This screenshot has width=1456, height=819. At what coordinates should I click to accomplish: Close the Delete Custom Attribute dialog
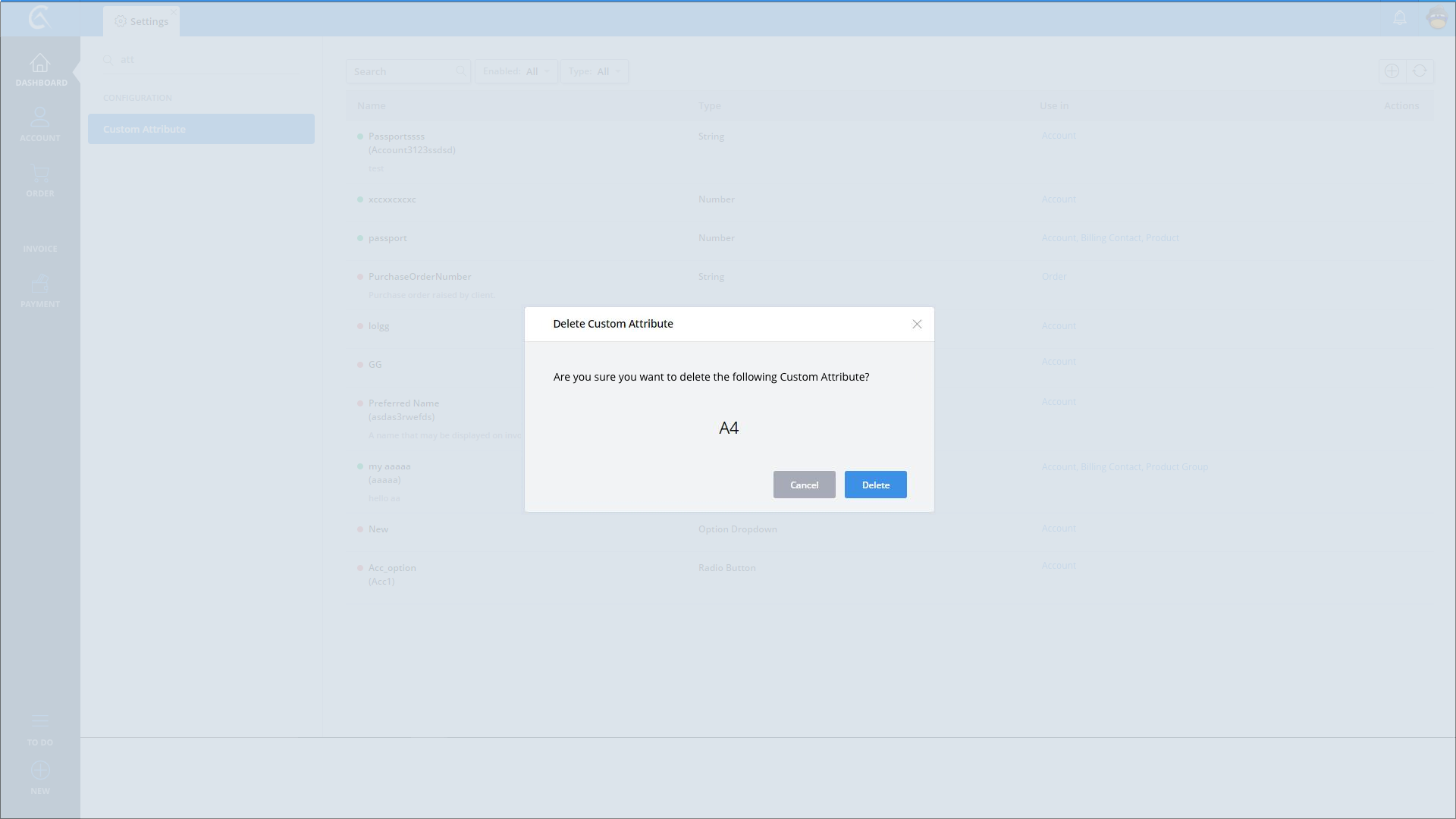tap(917, 325)
